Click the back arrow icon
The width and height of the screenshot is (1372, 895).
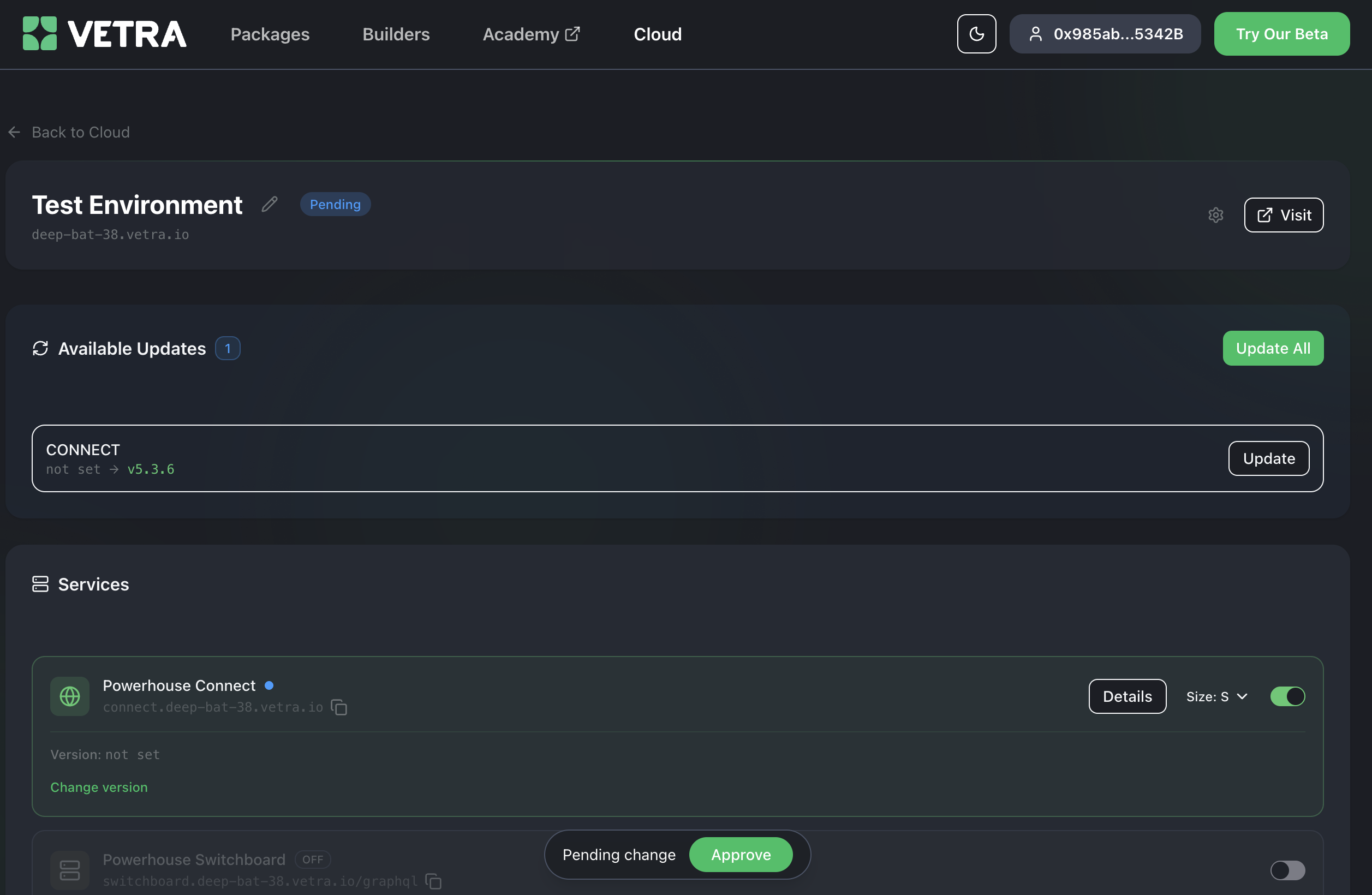[x=14, y=132]
